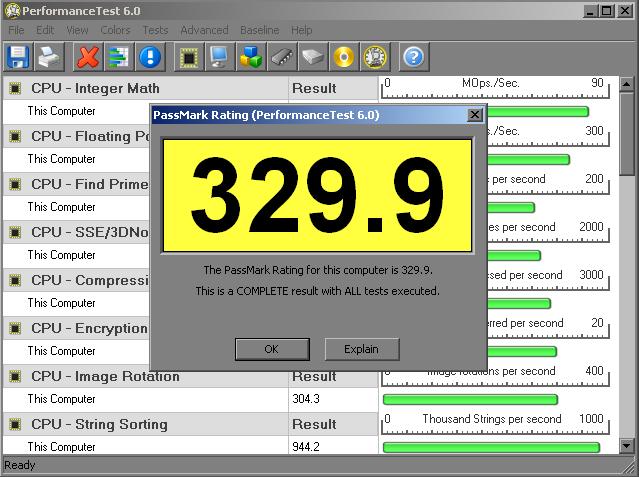Viewport: 639px width, 477px height.
Task: Click the bar chart results view icon
Action: coord(119,57)
